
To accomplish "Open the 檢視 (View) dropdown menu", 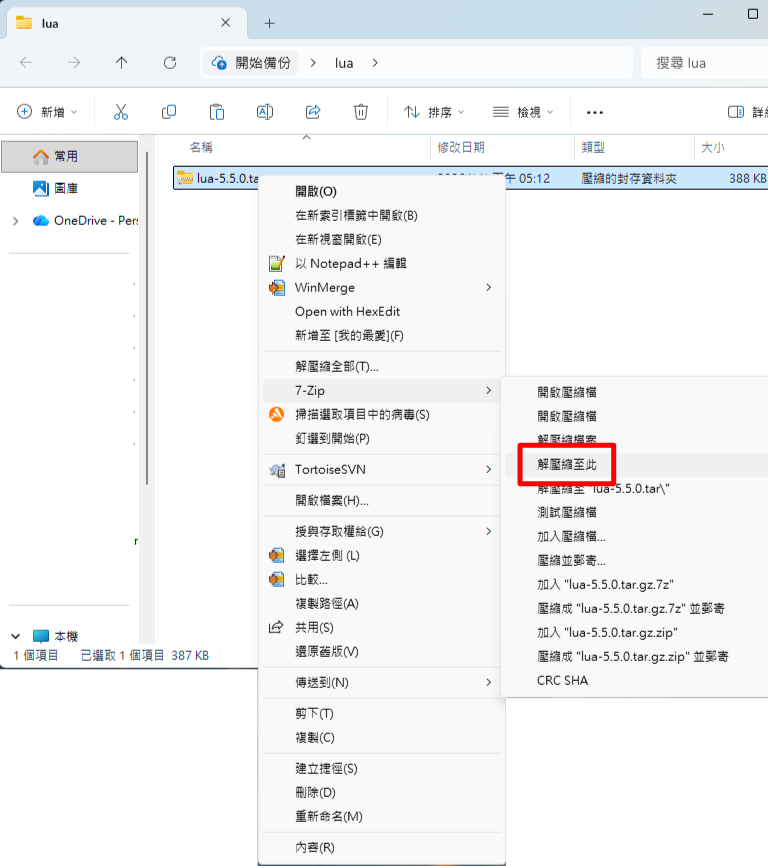I will click(x=523, y=112).
